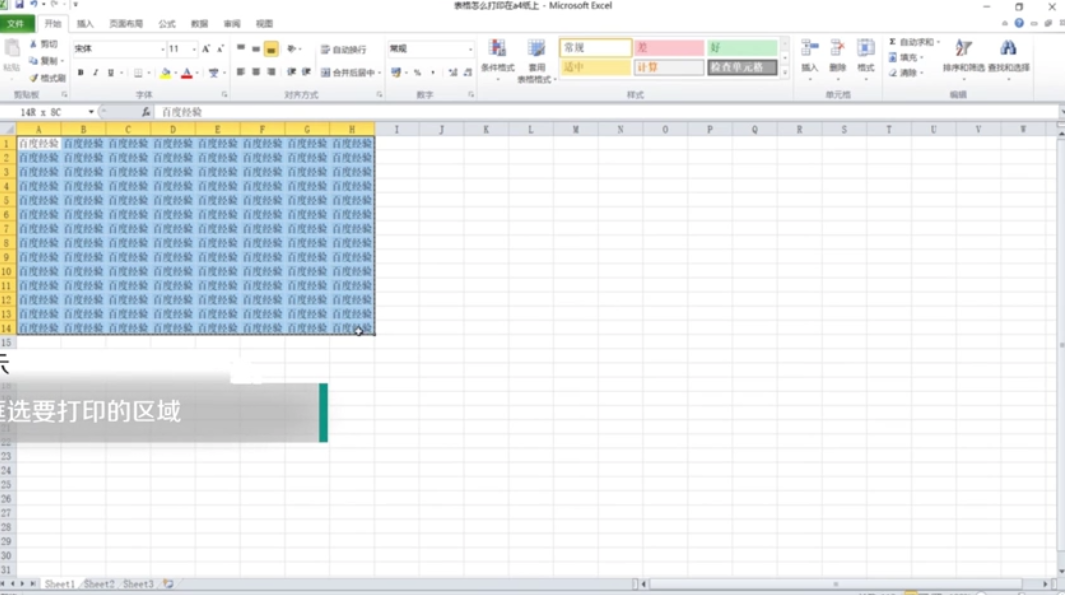Open the font size dropdown showing 11

click(x=194, y=49)
